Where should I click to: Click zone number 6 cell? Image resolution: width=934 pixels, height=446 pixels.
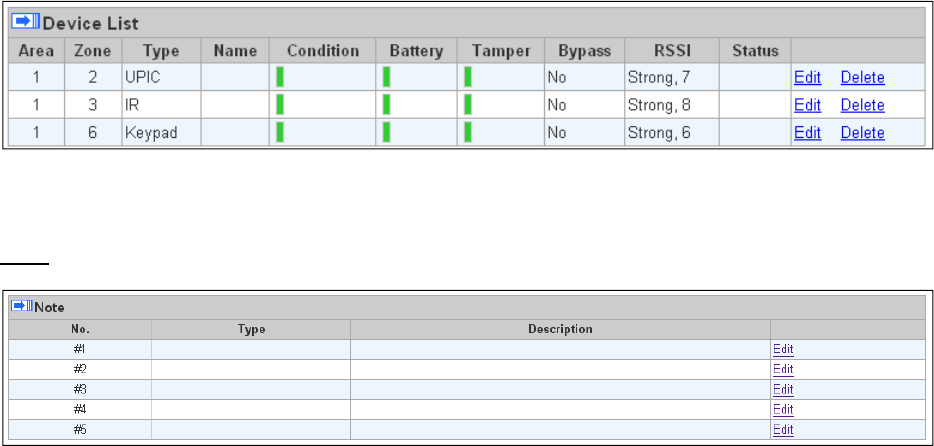(x=93, y=132)
